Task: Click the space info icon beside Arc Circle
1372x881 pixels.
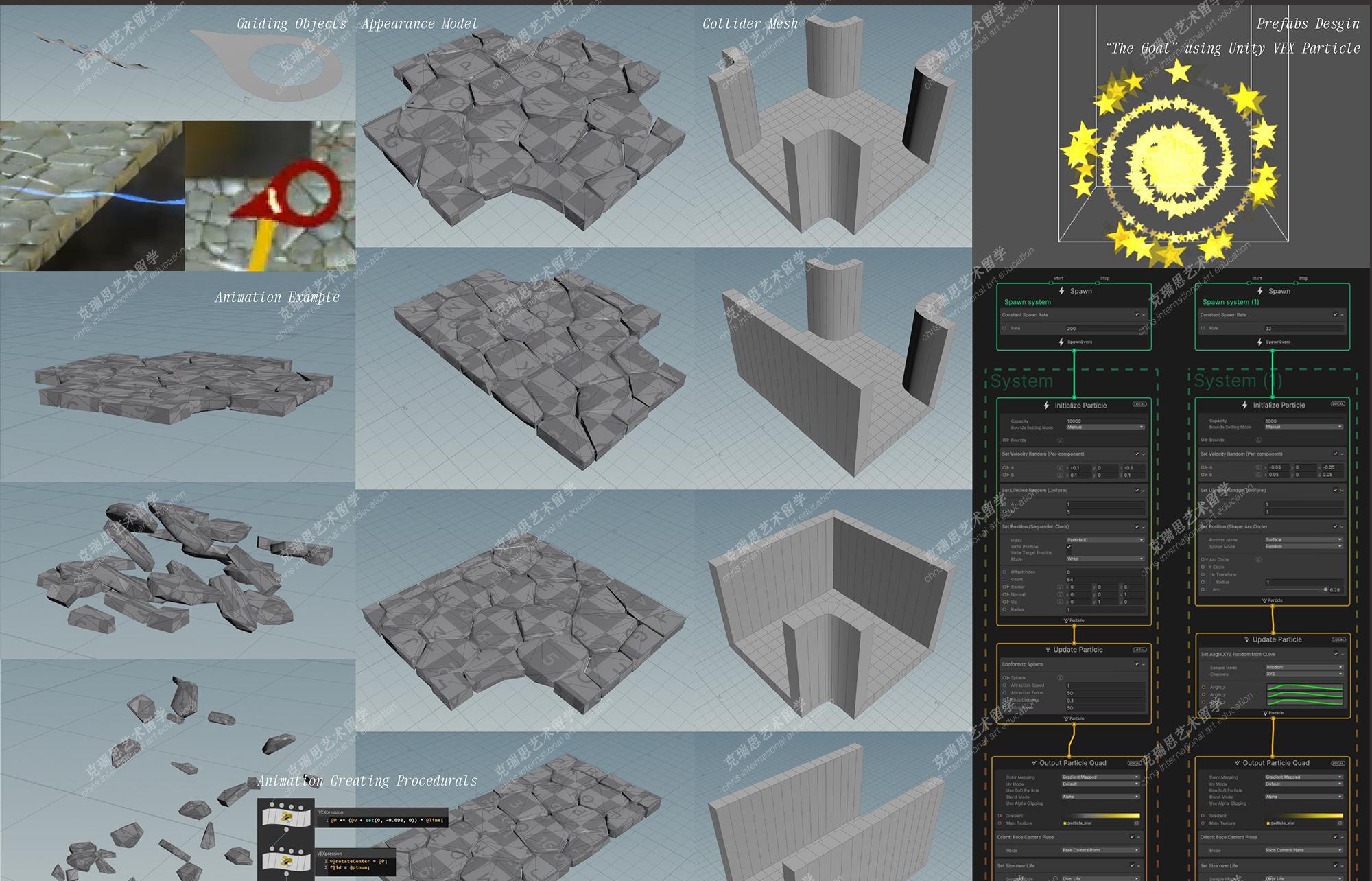Action: 1259,559
